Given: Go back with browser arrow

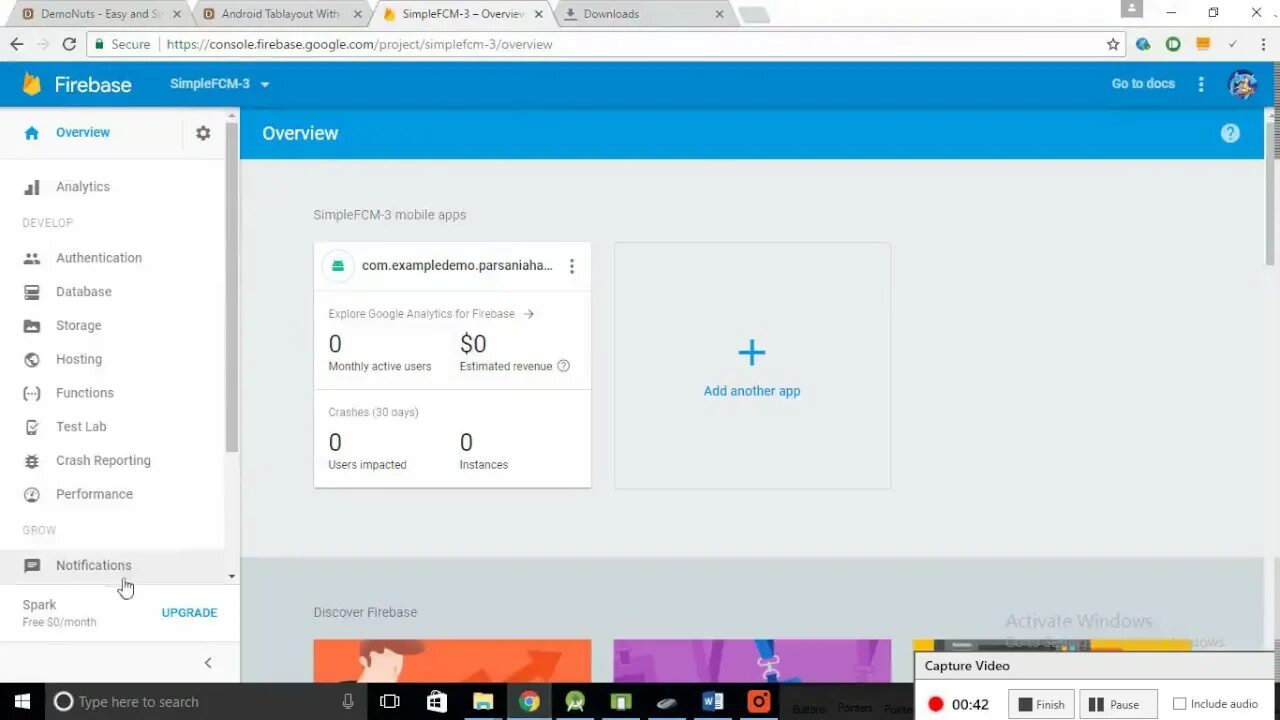Looking at the screenshot, I should coord(17,44).
